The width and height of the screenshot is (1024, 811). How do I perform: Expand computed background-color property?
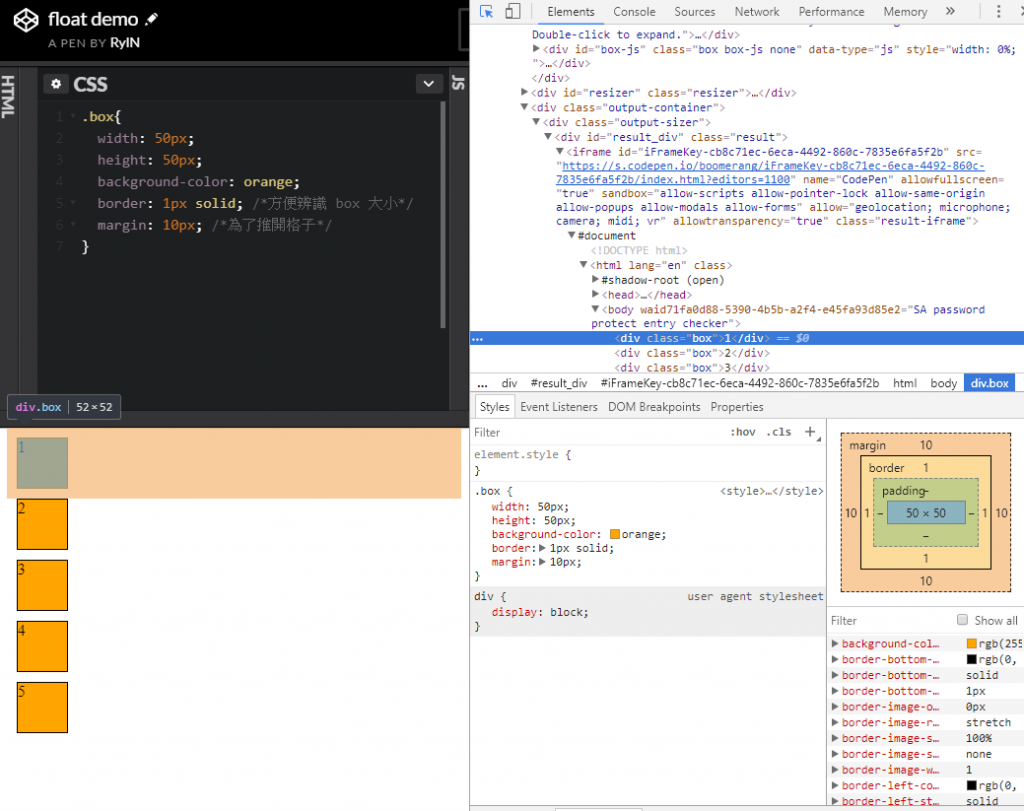point(835,643)
